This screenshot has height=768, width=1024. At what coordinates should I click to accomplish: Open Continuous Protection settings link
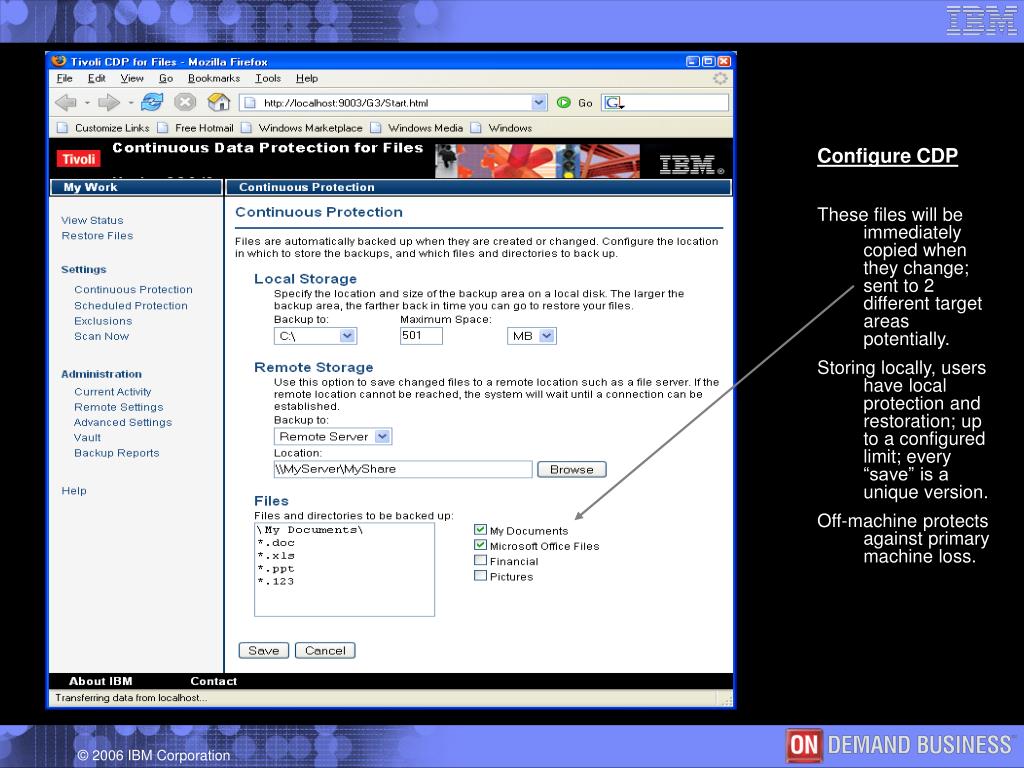click(133, 289)
